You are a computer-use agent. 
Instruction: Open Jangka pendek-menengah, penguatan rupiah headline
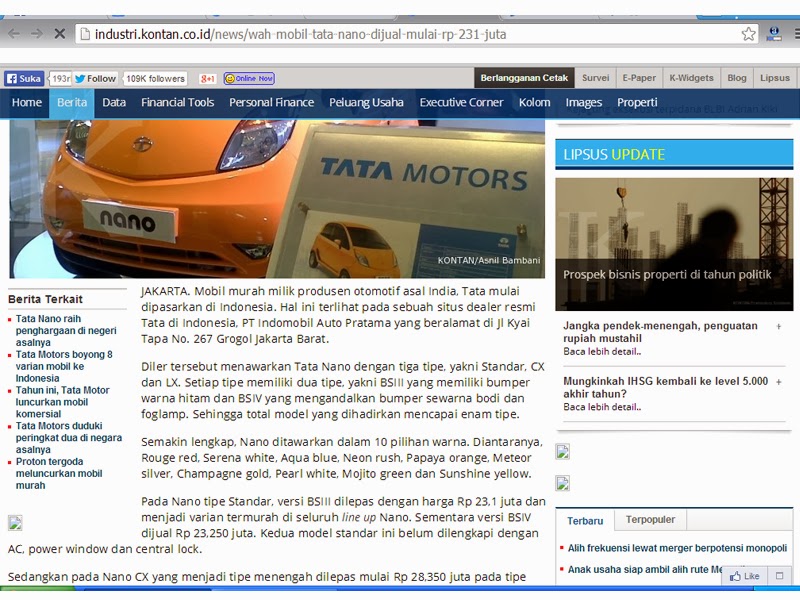660,332
